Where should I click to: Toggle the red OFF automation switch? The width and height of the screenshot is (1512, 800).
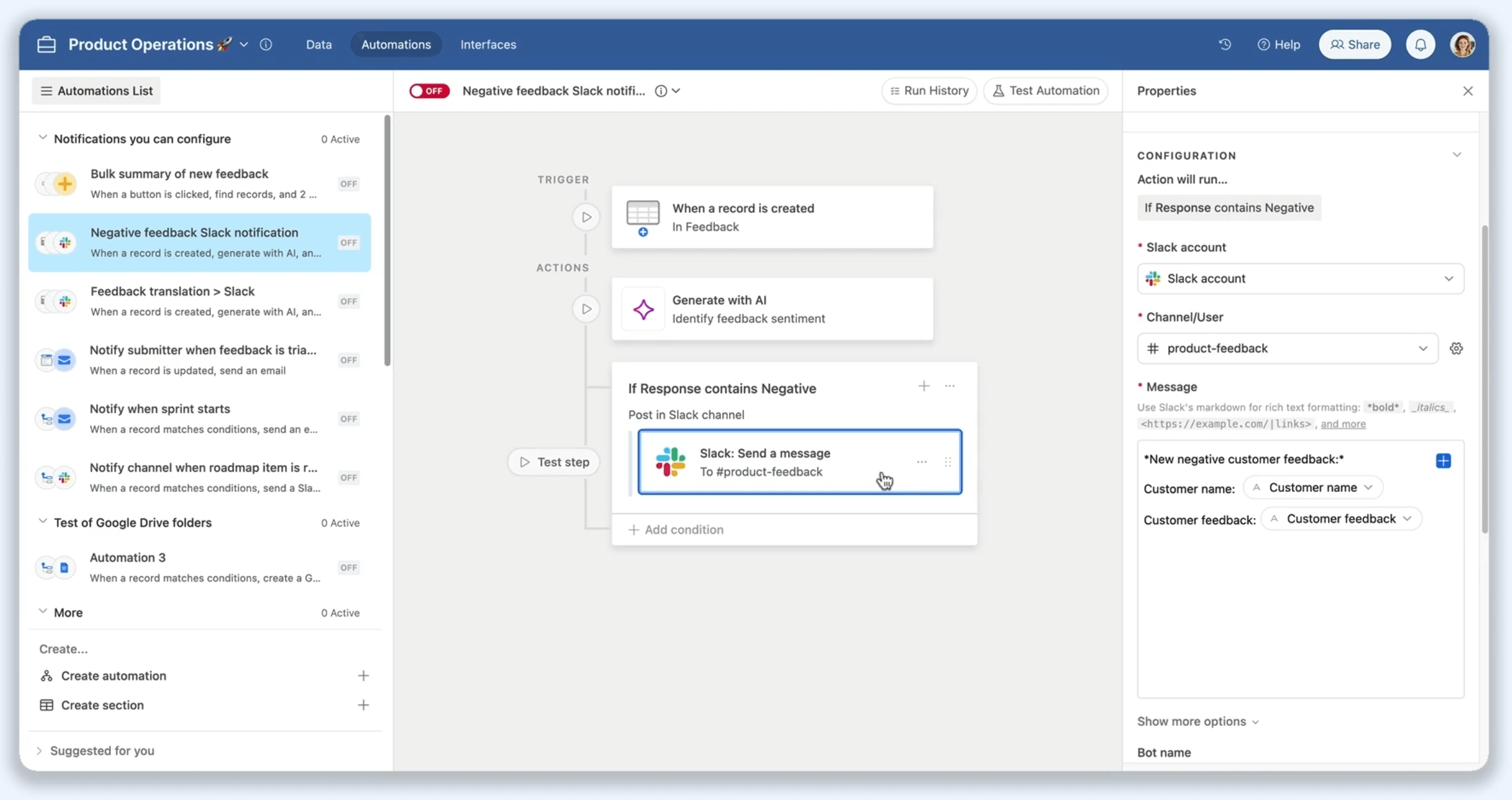tap(429, 91)
